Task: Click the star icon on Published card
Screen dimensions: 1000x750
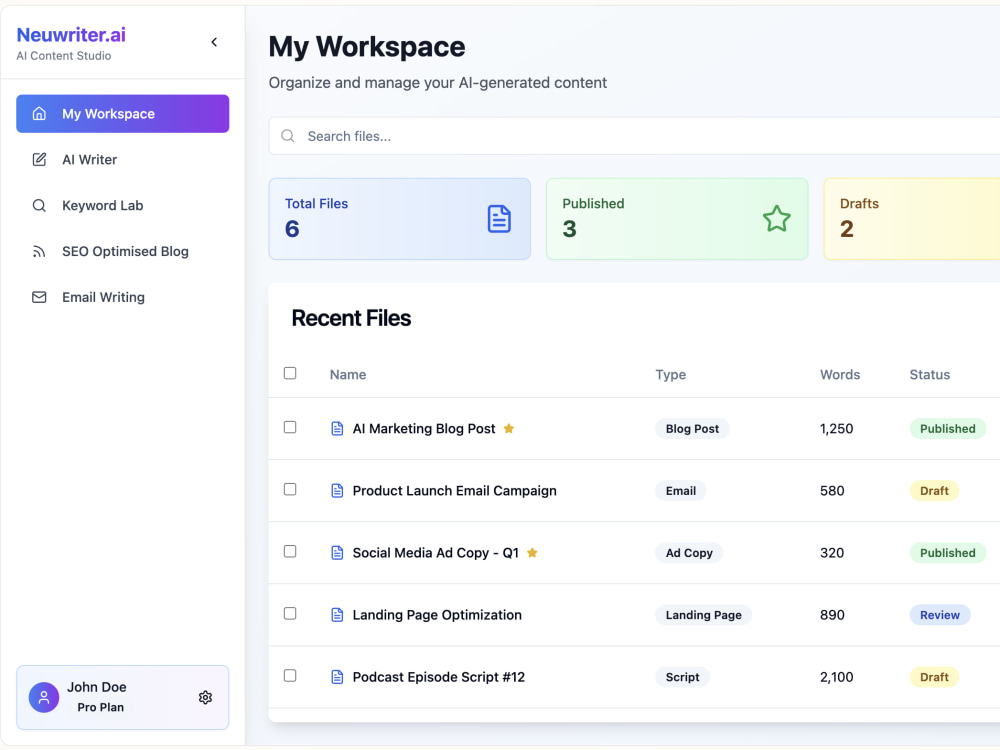Action: [777, 219]
